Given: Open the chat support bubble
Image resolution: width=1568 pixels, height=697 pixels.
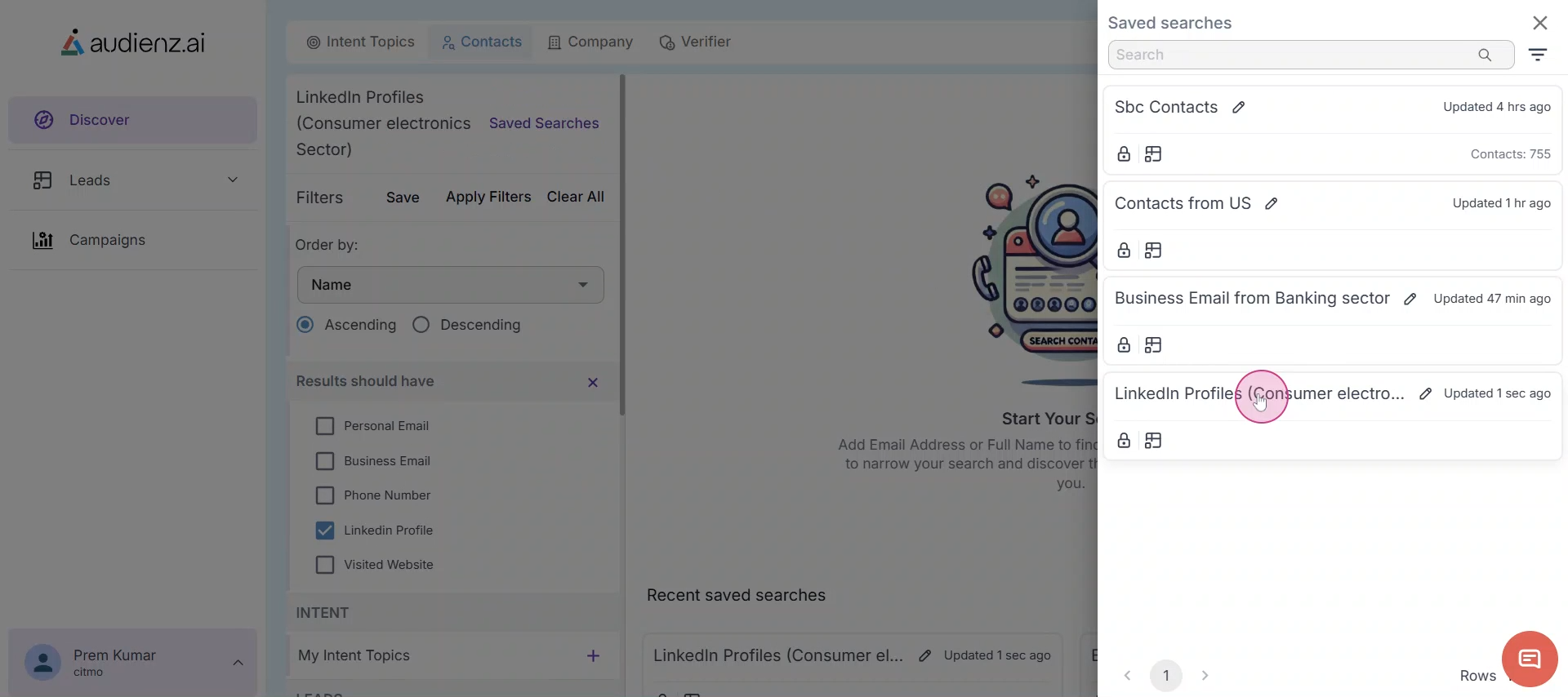Looking at the screenshot, I should [1529, 659].
